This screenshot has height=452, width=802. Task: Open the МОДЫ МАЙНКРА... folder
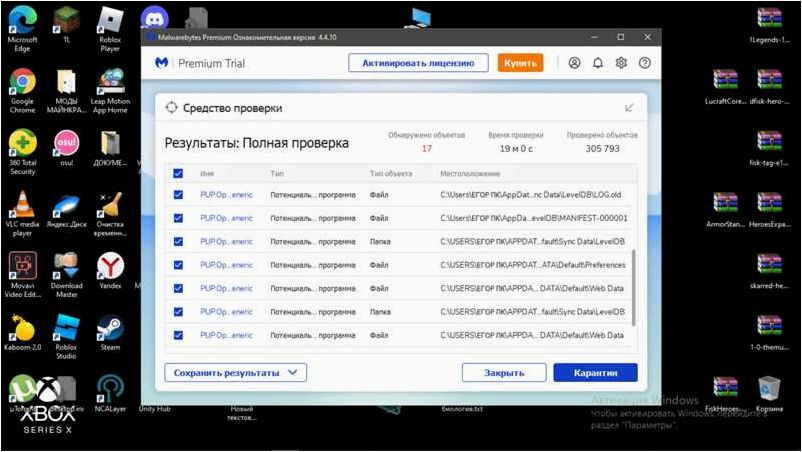coord(66,91)
